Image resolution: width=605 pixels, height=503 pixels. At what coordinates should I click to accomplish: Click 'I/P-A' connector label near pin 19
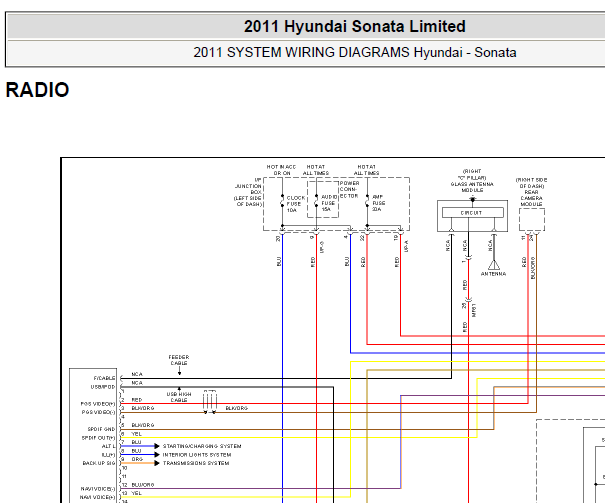click(x=406, y=246)
